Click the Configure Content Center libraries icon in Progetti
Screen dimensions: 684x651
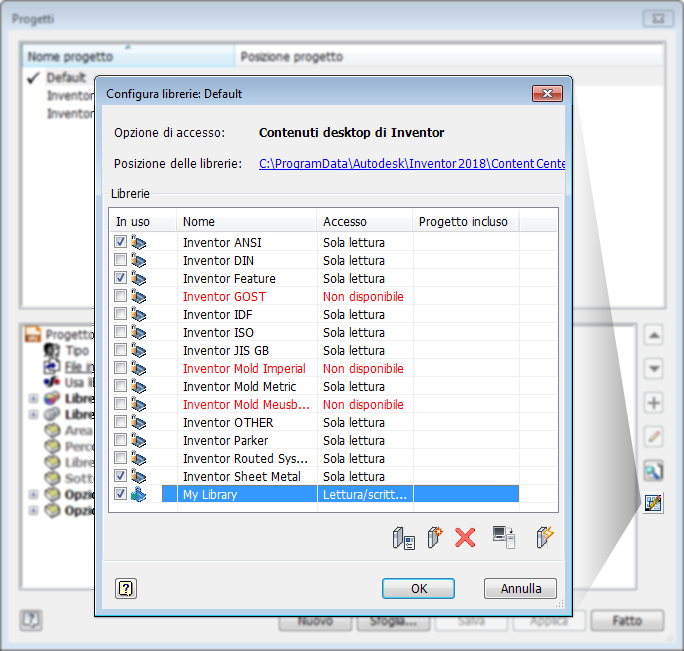coord(653,503)
